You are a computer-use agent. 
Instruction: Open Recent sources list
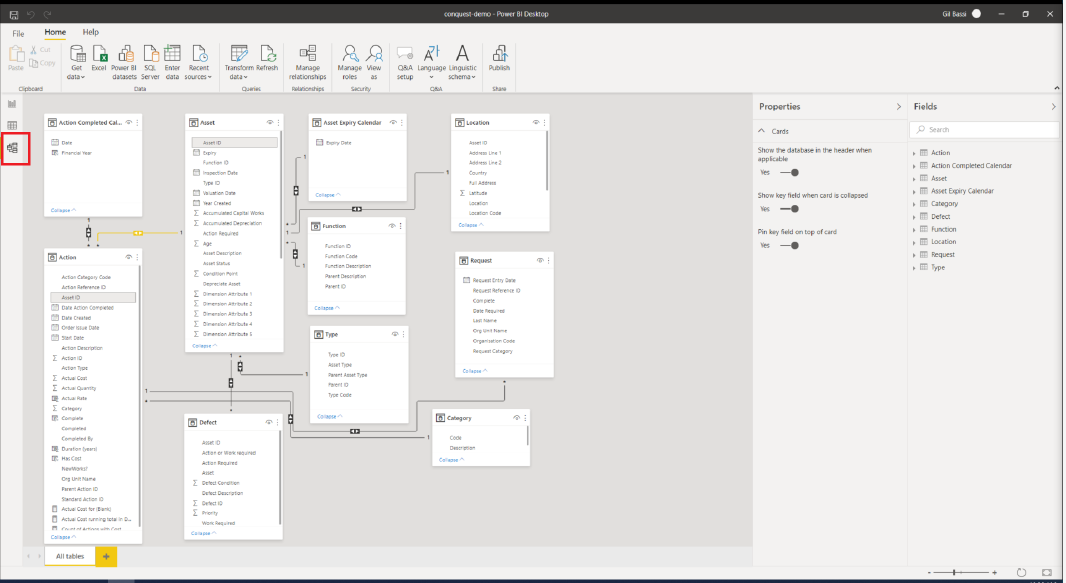pos(199,63)
